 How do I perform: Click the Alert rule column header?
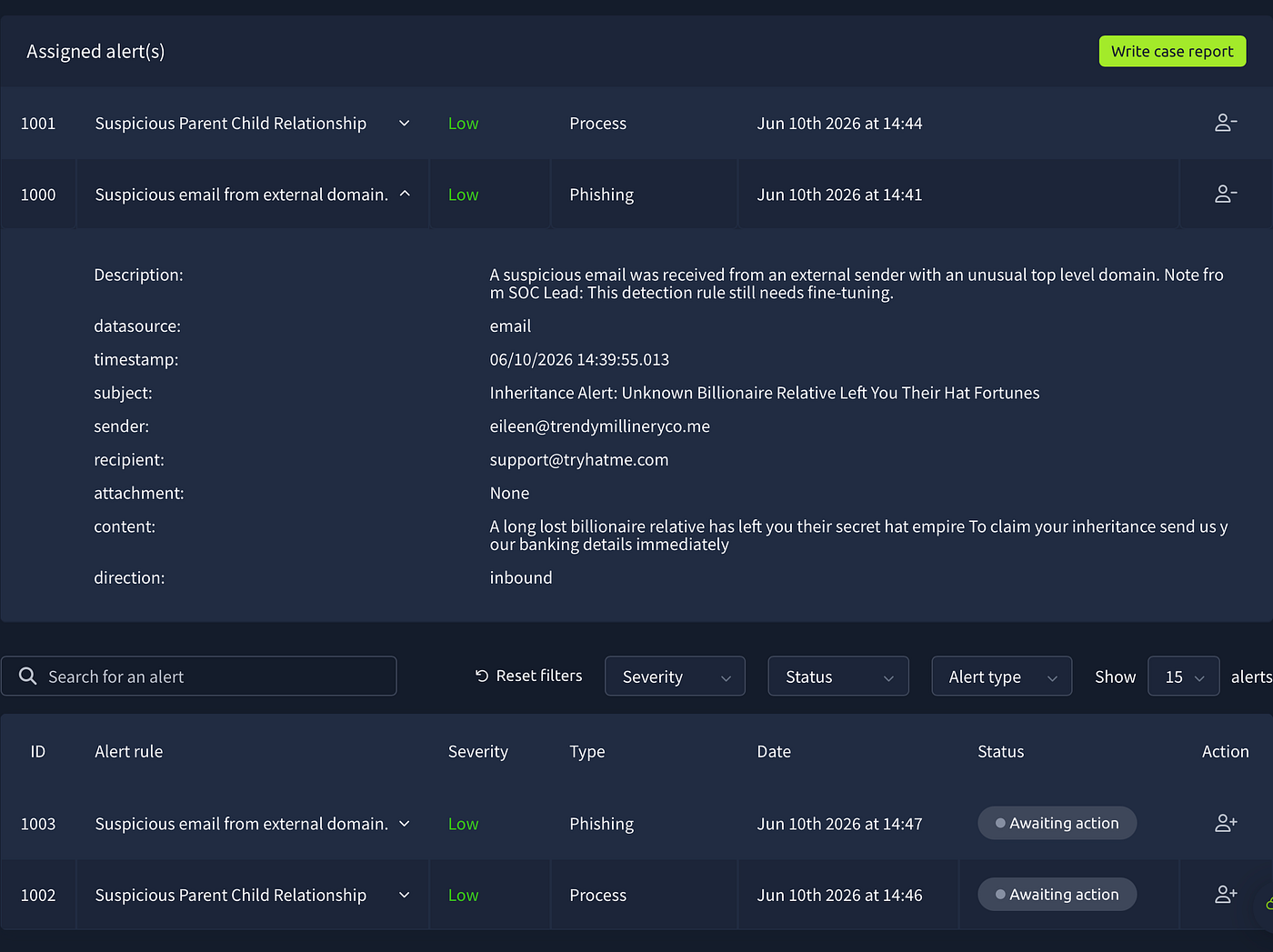128,751
